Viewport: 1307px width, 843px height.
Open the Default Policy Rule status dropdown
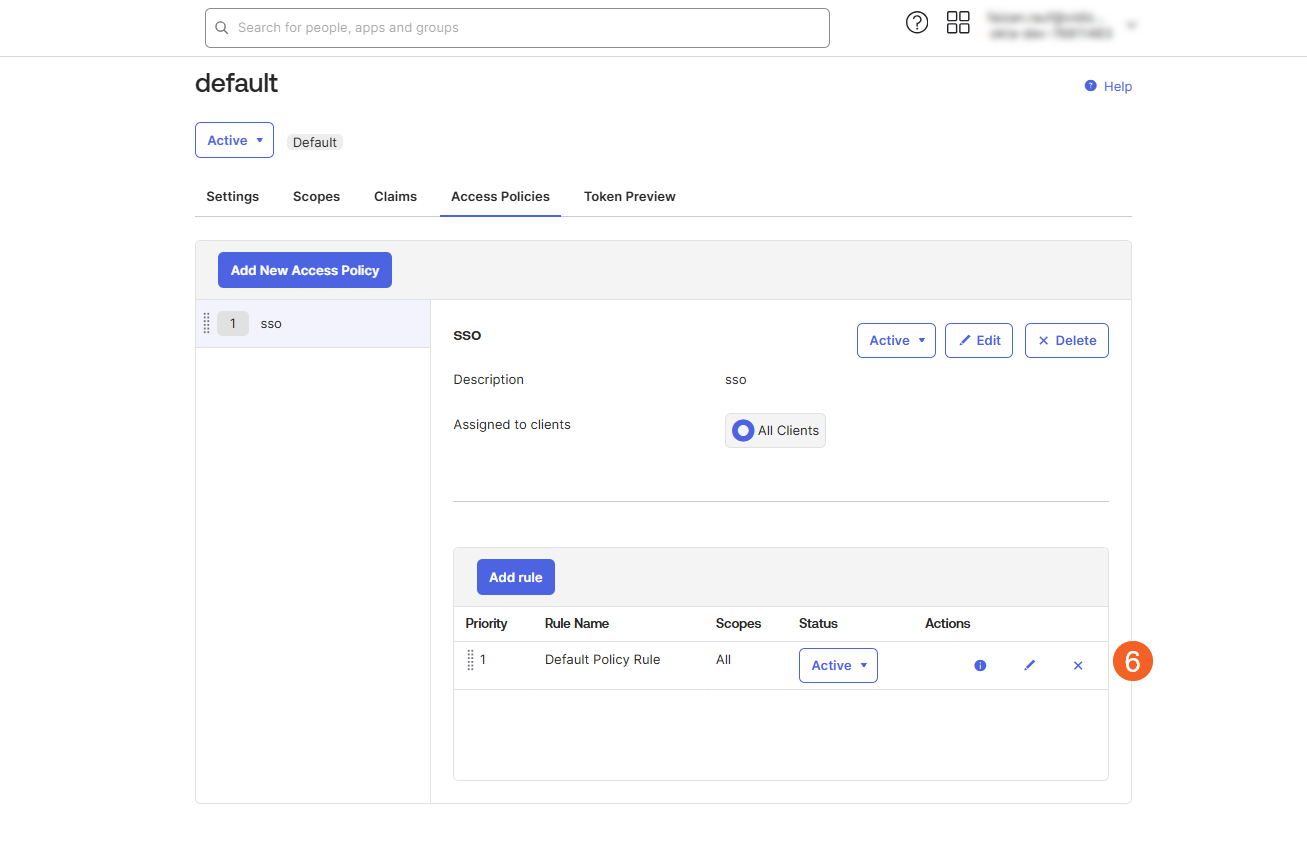(838, 665)
